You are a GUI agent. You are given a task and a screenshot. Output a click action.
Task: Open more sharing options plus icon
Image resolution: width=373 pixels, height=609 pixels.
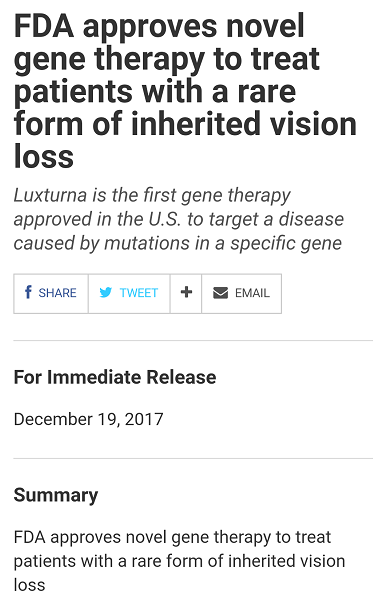click(186, 292)
